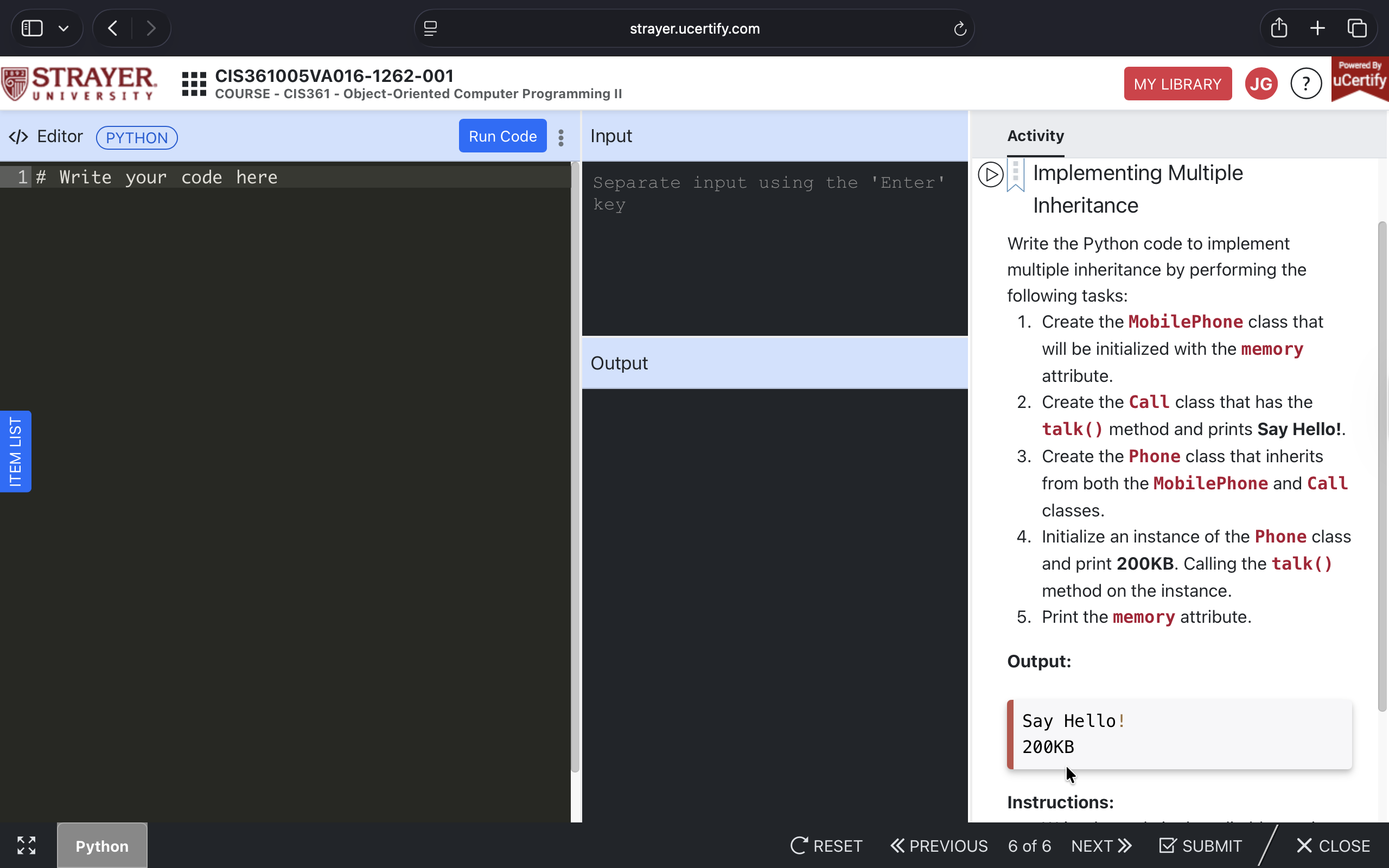Image resolution: width=1389 pixels, height=868 pixels.
Task: Click the course code CIS361005VA016-1262-001
Action: coord(334,75)
